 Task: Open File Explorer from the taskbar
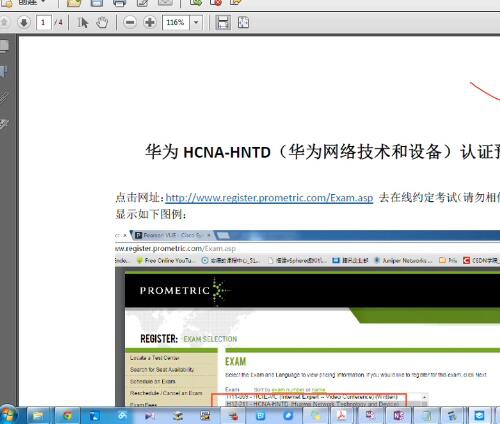[x=38, y=416]
